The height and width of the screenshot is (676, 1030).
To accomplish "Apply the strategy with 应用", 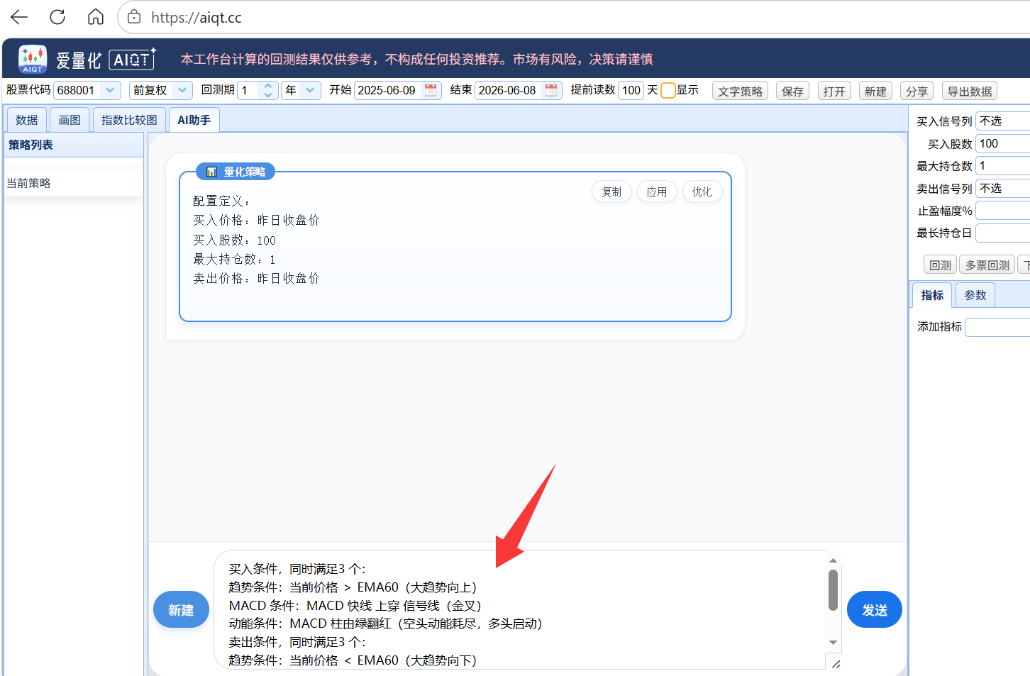I will (x=657, y=191).
